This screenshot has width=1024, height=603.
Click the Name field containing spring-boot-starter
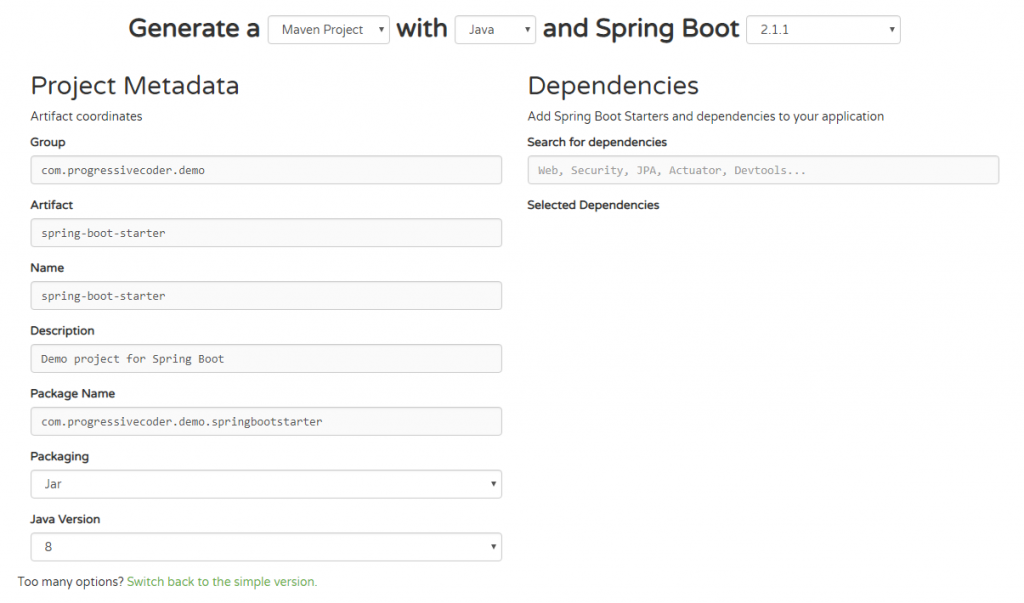click(x=266, y=295)
